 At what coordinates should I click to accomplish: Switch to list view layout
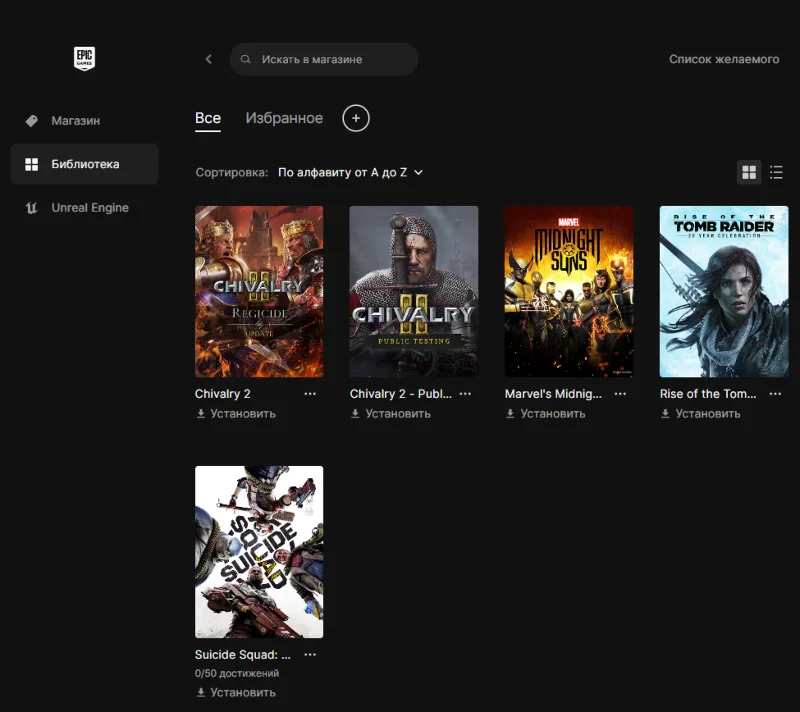click(776, 172)
